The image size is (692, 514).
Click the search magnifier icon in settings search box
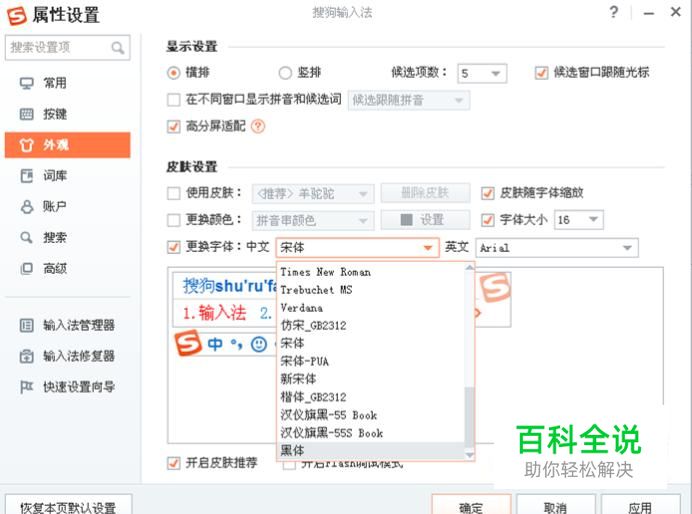point(117,48)
